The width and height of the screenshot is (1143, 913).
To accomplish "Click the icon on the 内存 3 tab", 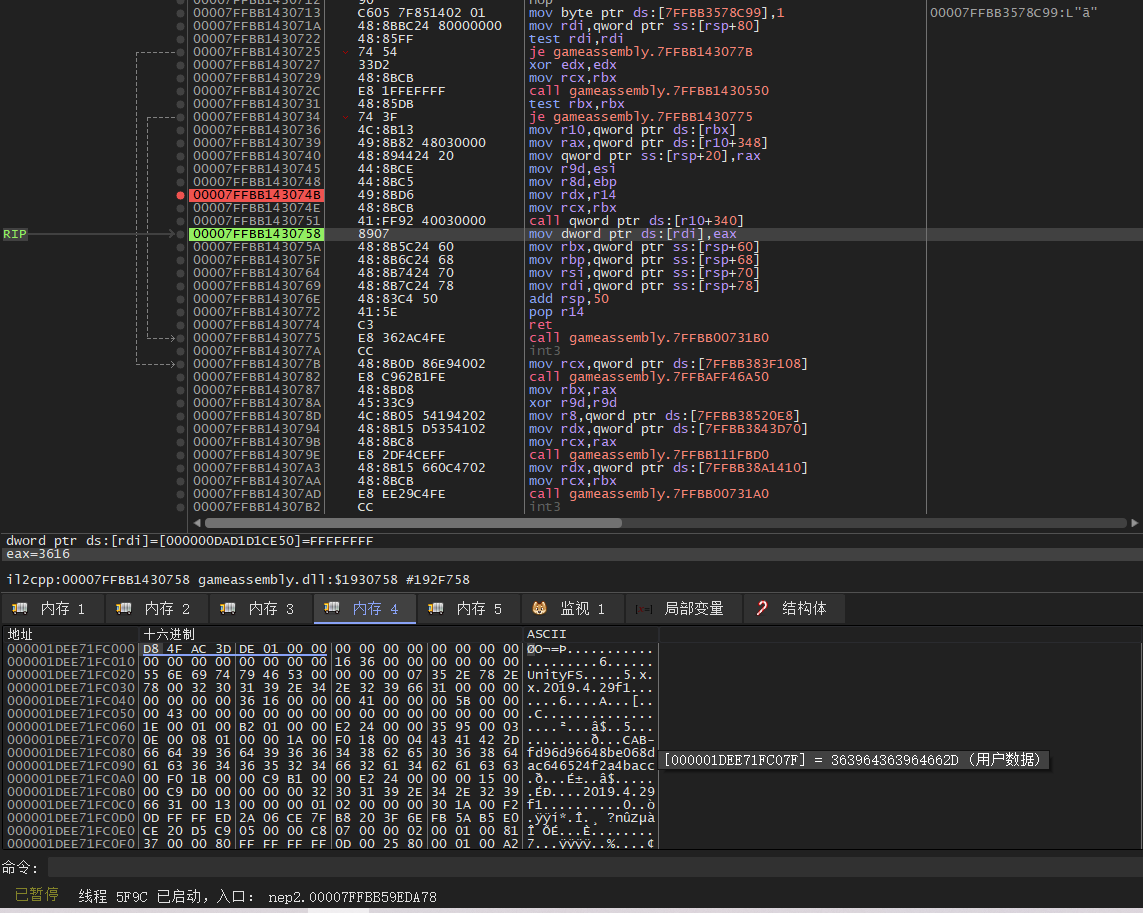I will click(228, 608).
